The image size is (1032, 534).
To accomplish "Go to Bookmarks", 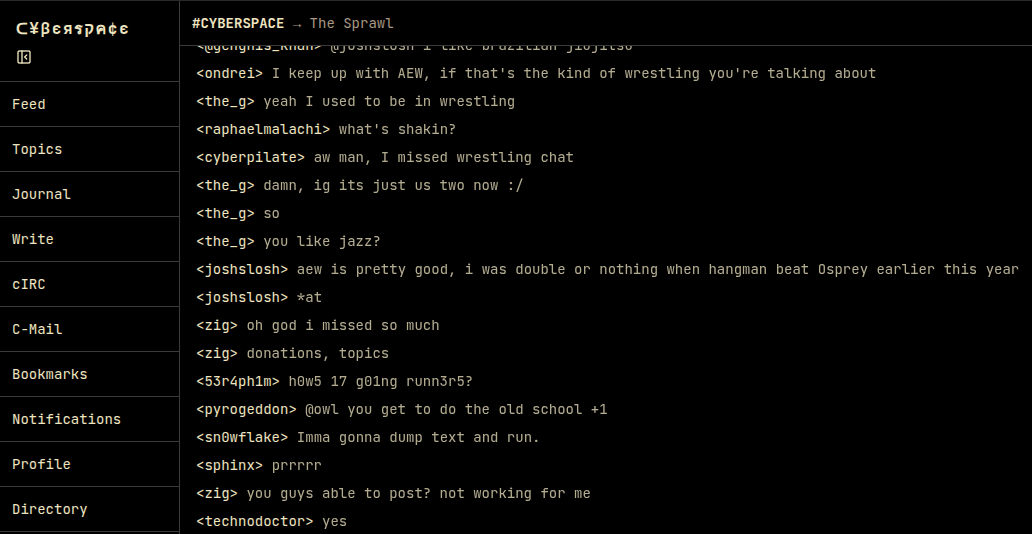I will (50, 374).
